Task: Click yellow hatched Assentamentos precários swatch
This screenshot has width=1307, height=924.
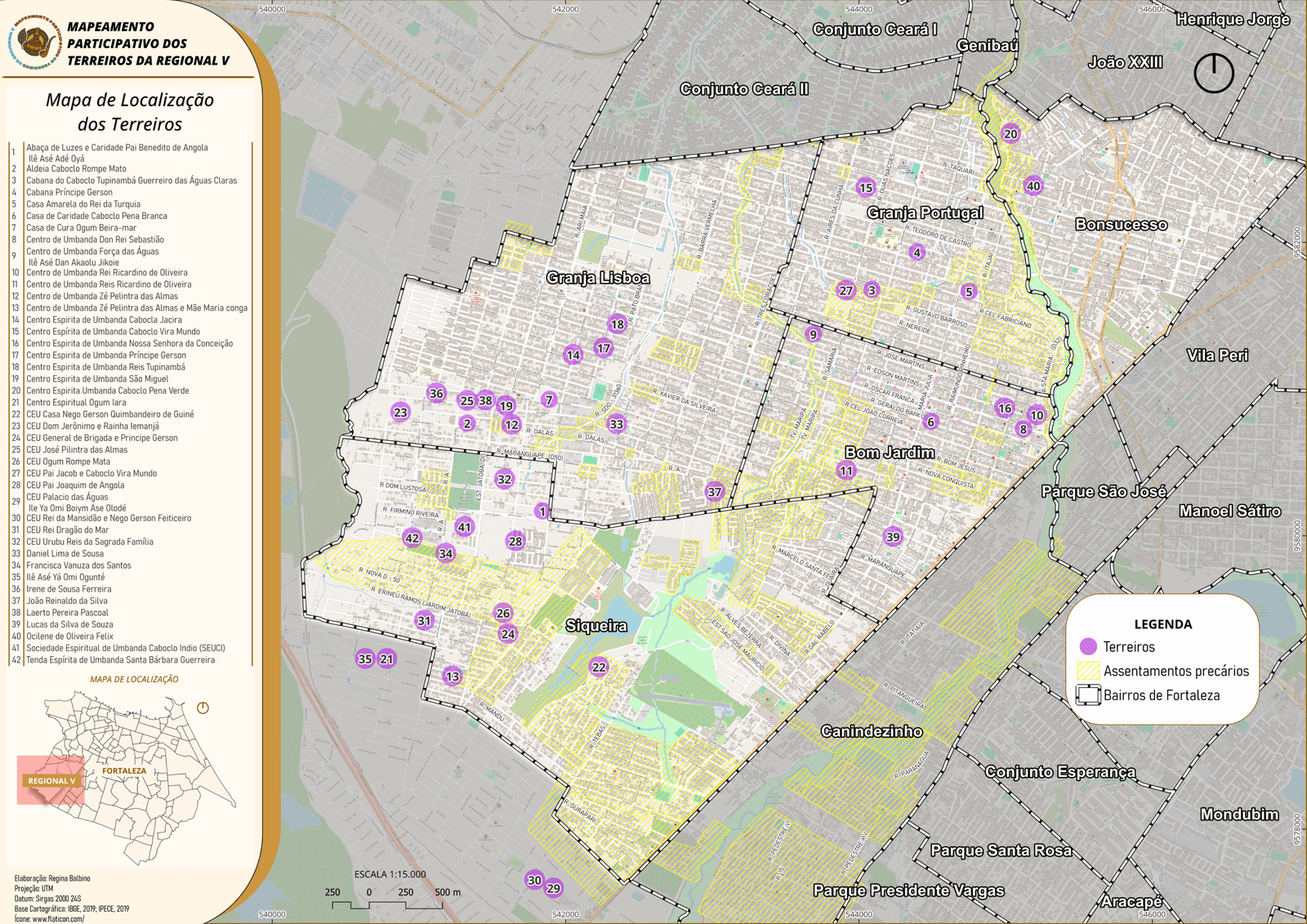Action: click(x=1088, y=671)
